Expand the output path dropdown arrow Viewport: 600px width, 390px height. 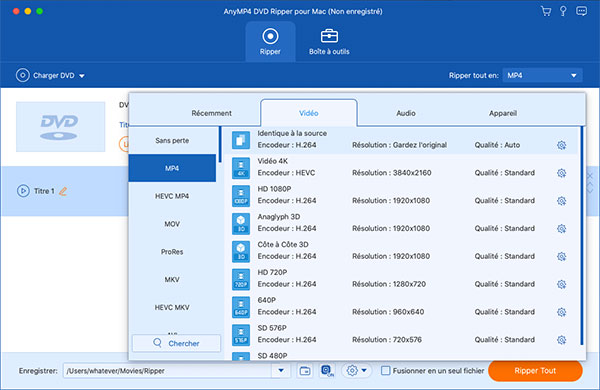coord(281,370)
